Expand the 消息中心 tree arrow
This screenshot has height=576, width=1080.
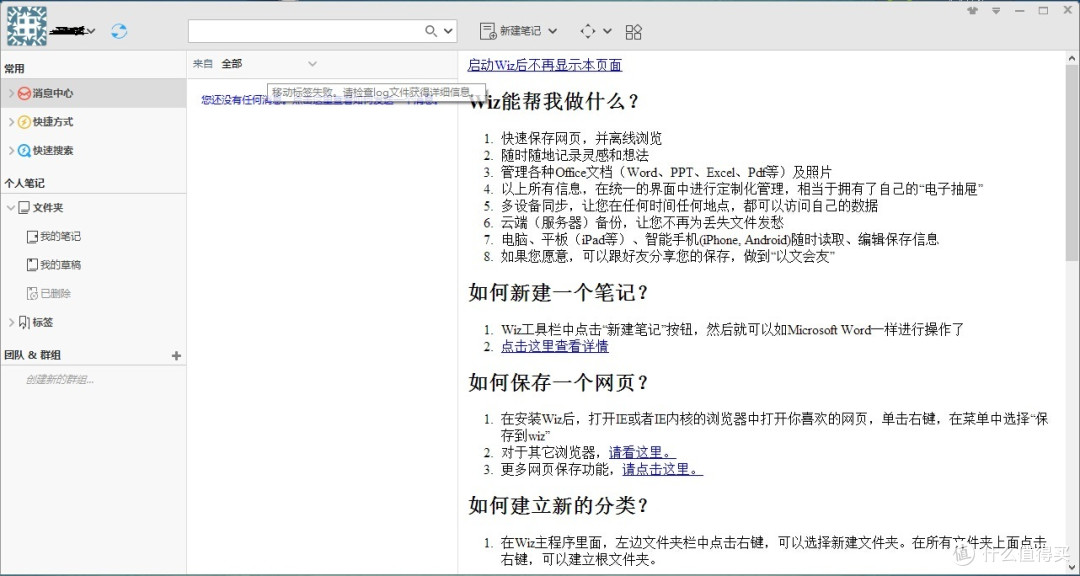[x=11, y=93]
